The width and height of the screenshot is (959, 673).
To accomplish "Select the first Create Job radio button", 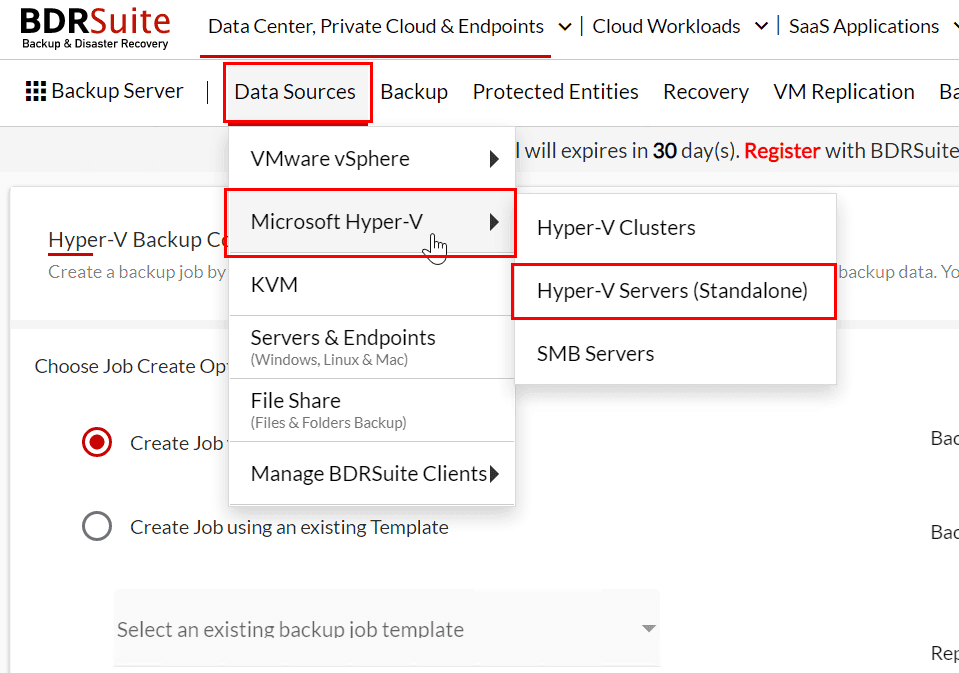I will click(x=97, y=442).
